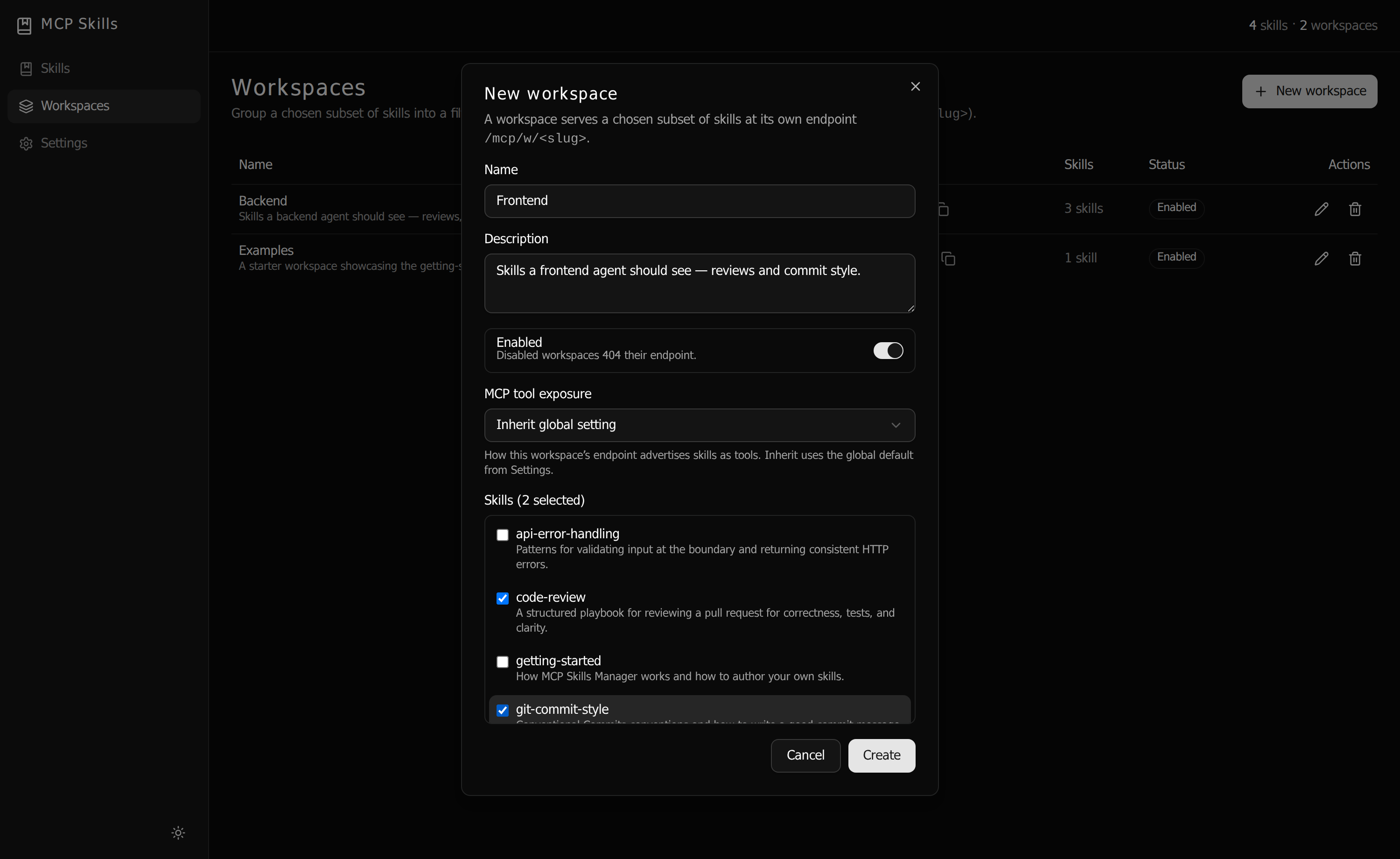Open Skills in the sidebar
1400x859 pixels.
click(x=104, y=68)
